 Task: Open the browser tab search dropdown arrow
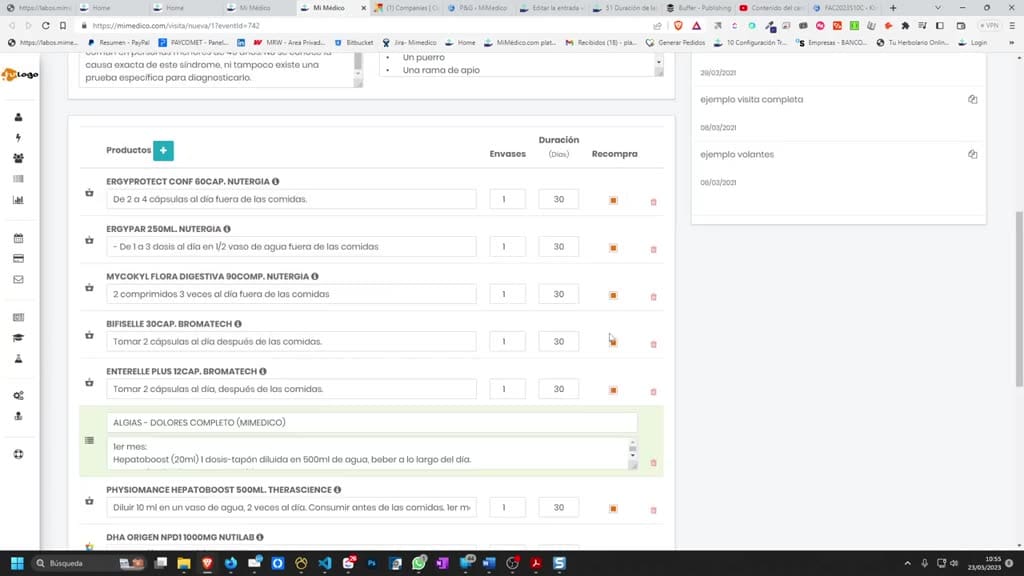pos(938,8)
